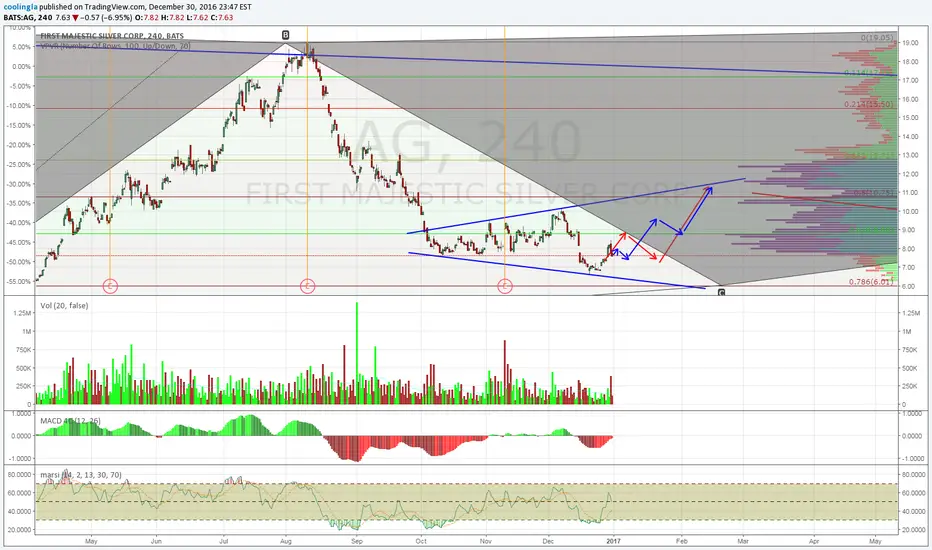Click circled C marker on the May vertical line
Screen dimensions: 932x550
111,286
